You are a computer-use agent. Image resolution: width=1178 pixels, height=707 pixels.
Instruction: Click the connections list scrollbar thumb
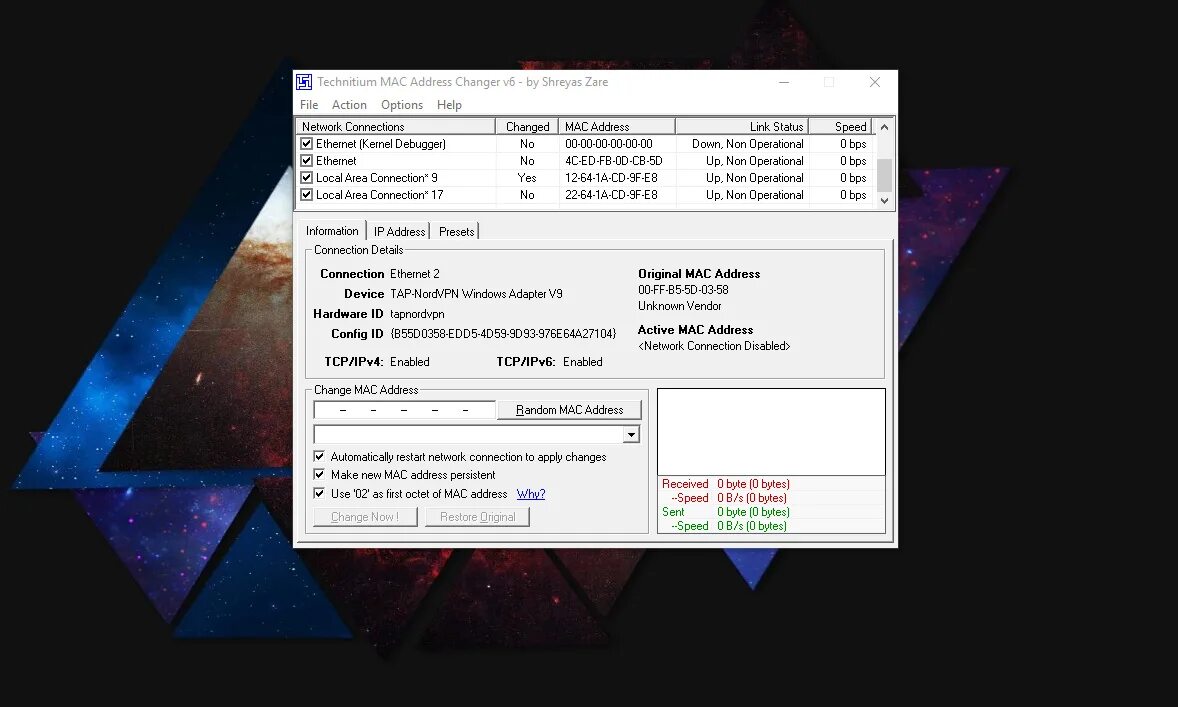(884, 175)
